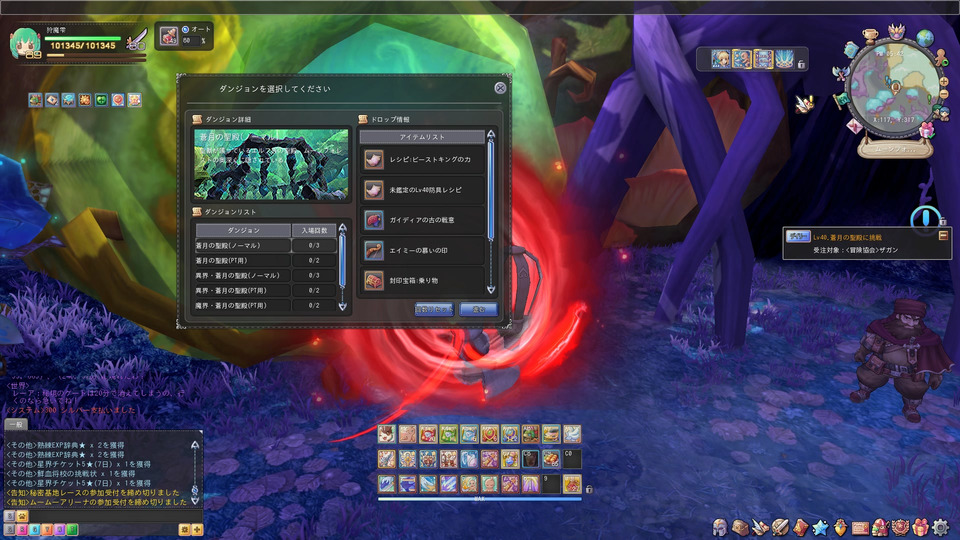Click the 未鑑定のLv40防具レシピ item icon
The image size is (960, 540).
coord(373,190)
